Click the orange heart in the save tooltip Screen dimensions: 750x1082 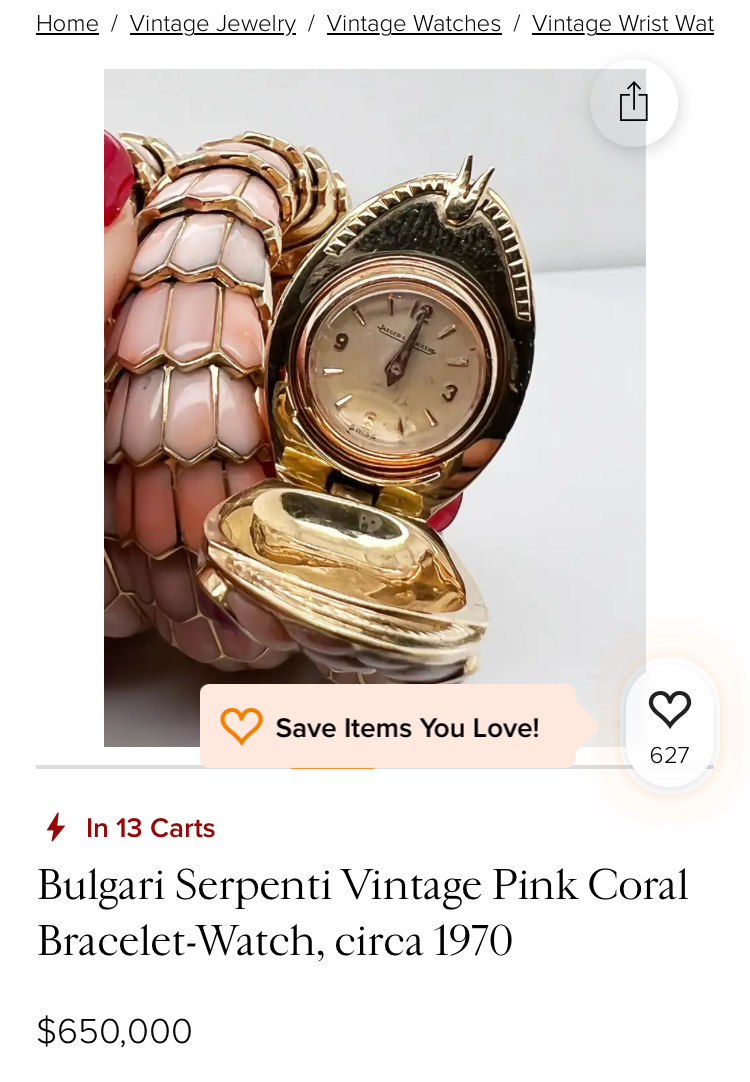tap(241, 727)
